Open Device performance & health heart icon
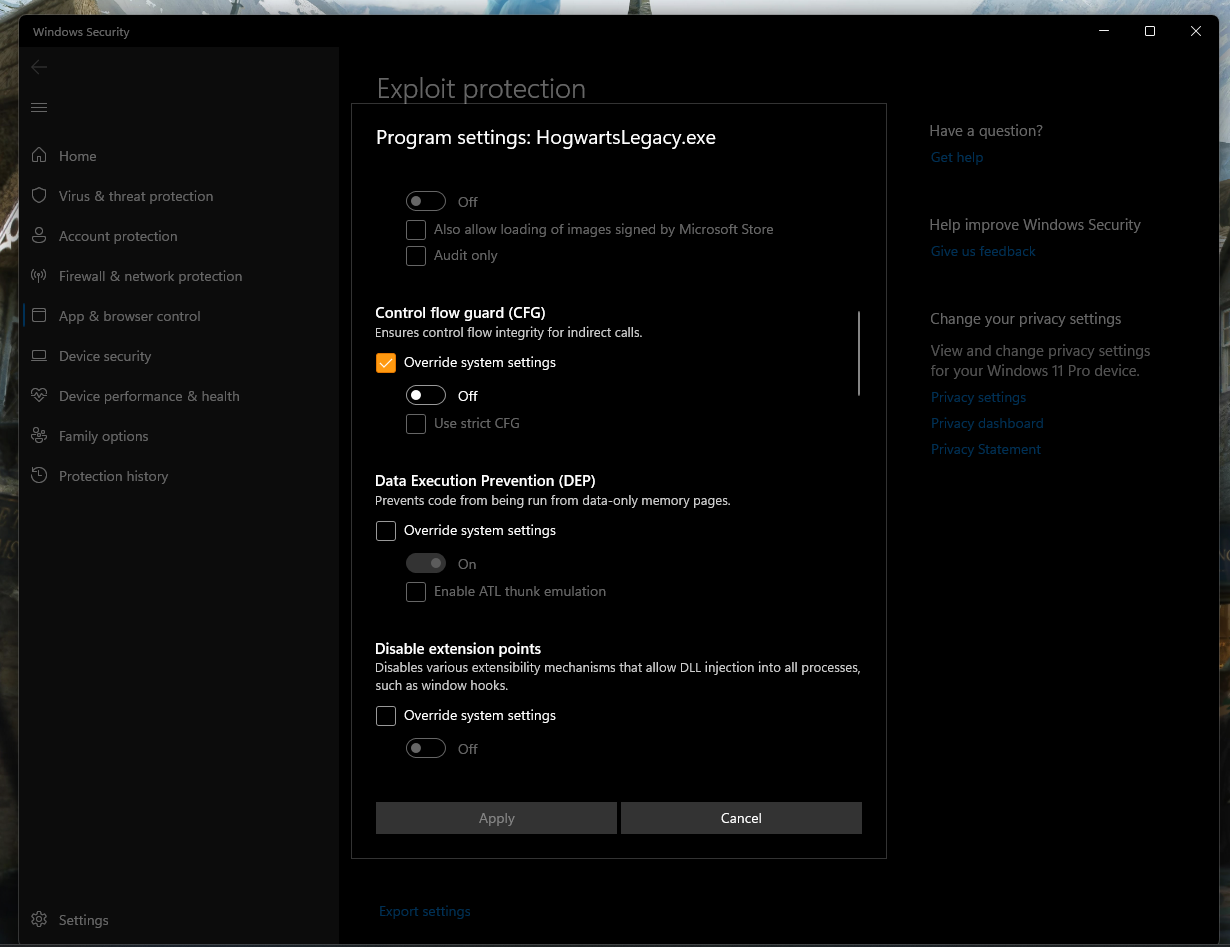1230x947 pixels. [39, 396]
